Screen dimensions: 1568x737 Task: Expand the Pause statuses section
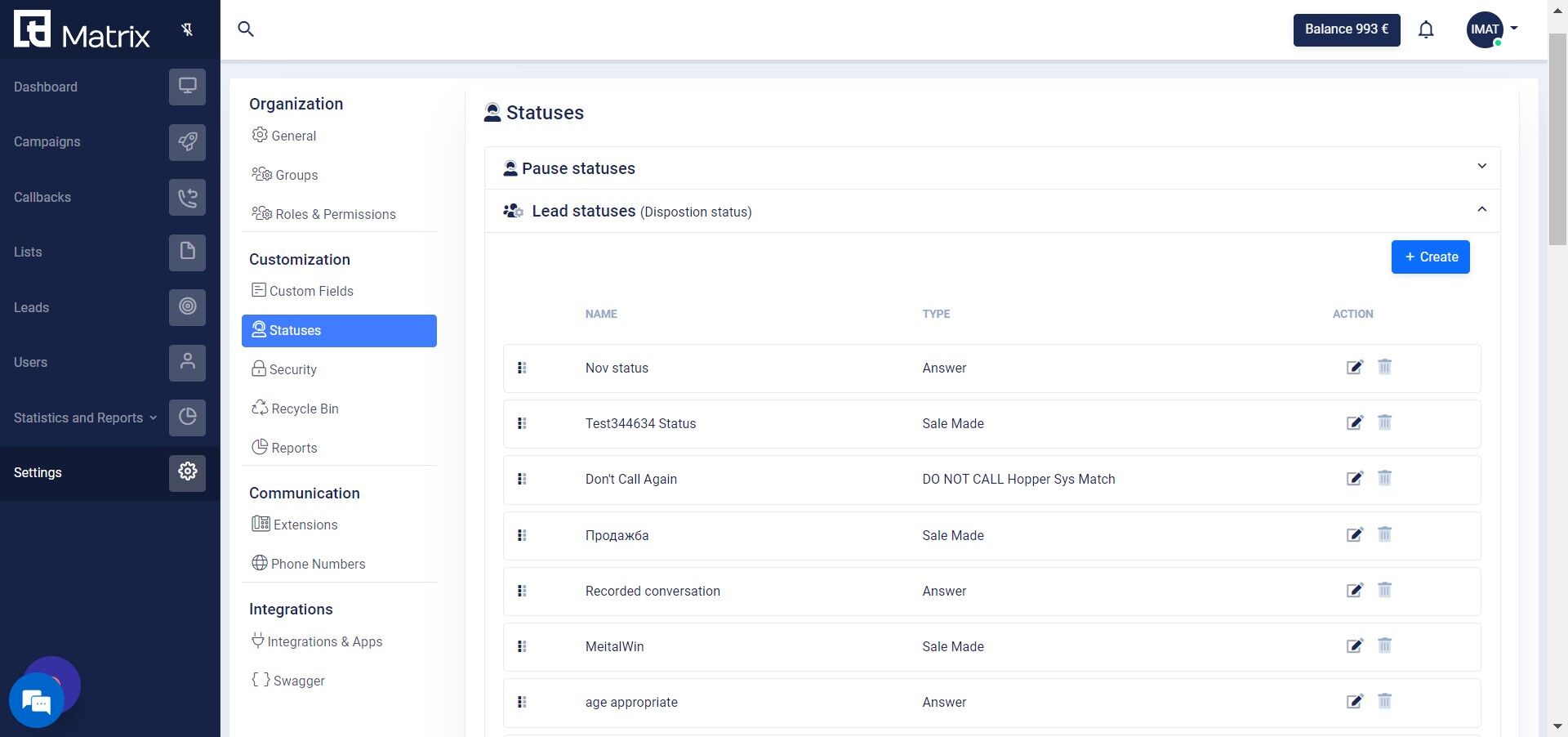(1481, 167)
